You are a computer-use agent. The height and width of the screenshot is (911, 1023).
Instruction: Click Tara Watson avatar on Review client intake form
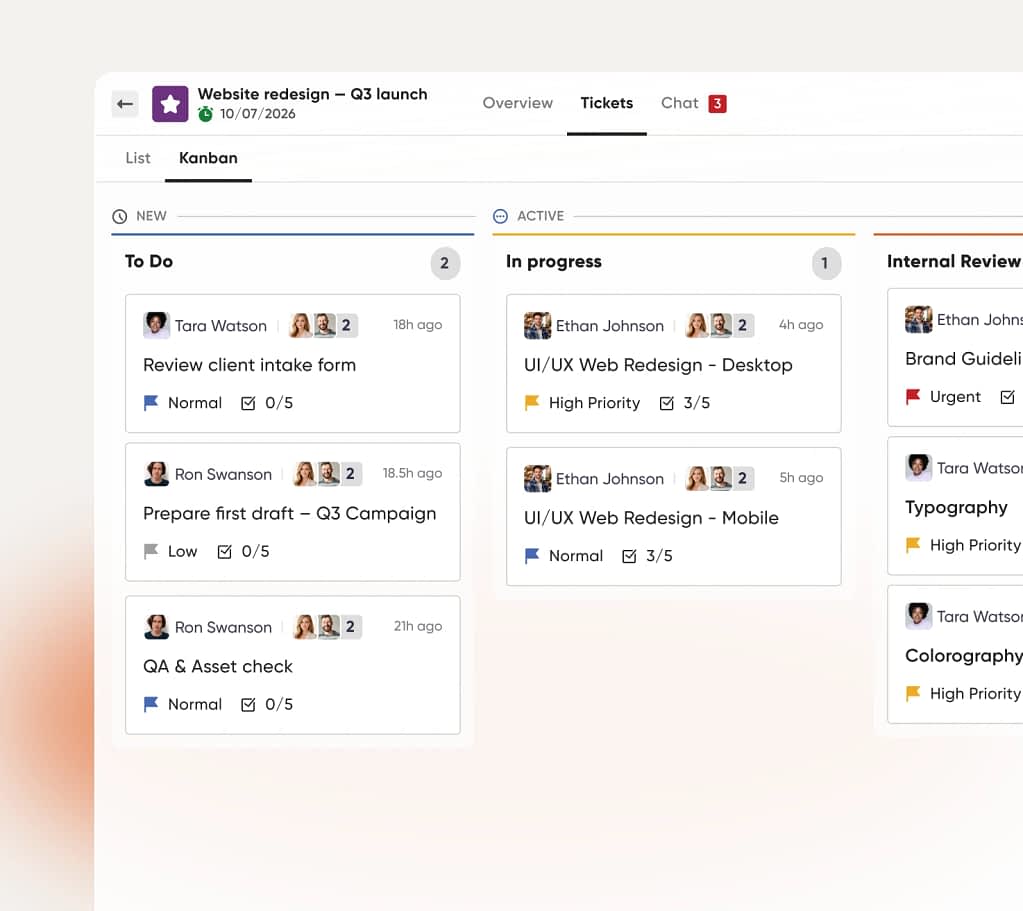(x=157, y=325)
